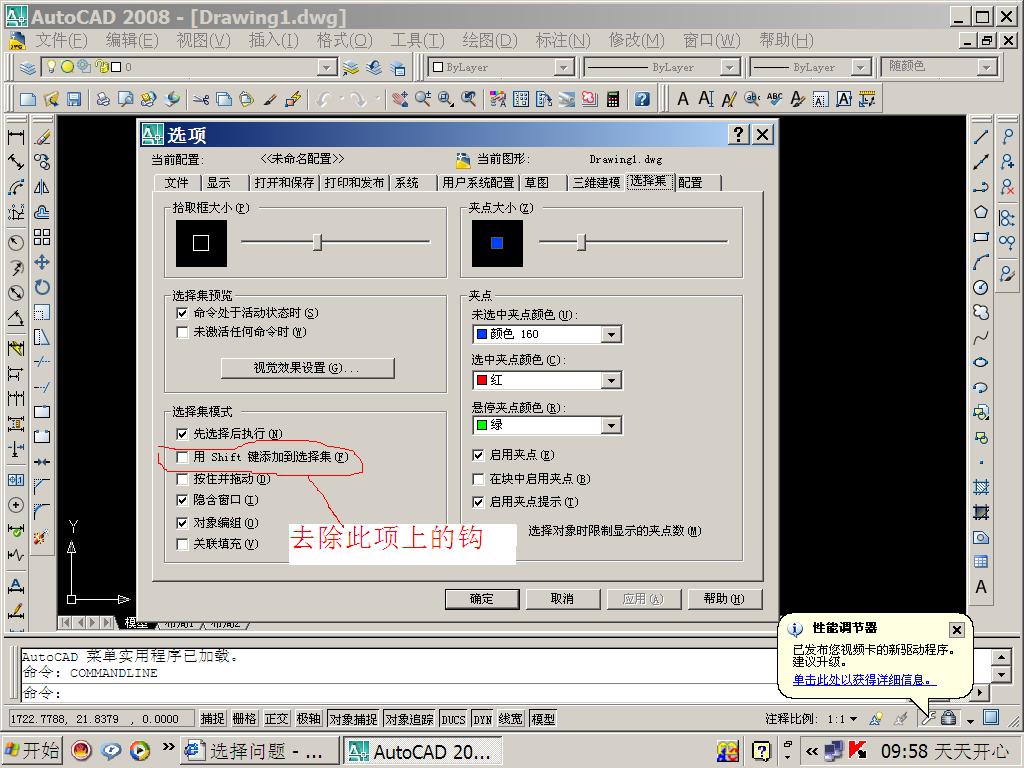Select the Array tool
The height and width of the screenshot is (768, 1024).
(x=42, y=237)
